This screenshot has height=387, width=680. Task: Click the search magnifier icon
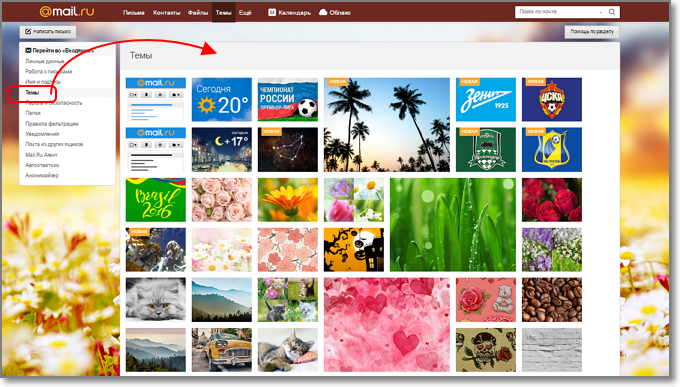tap(611, 12)
